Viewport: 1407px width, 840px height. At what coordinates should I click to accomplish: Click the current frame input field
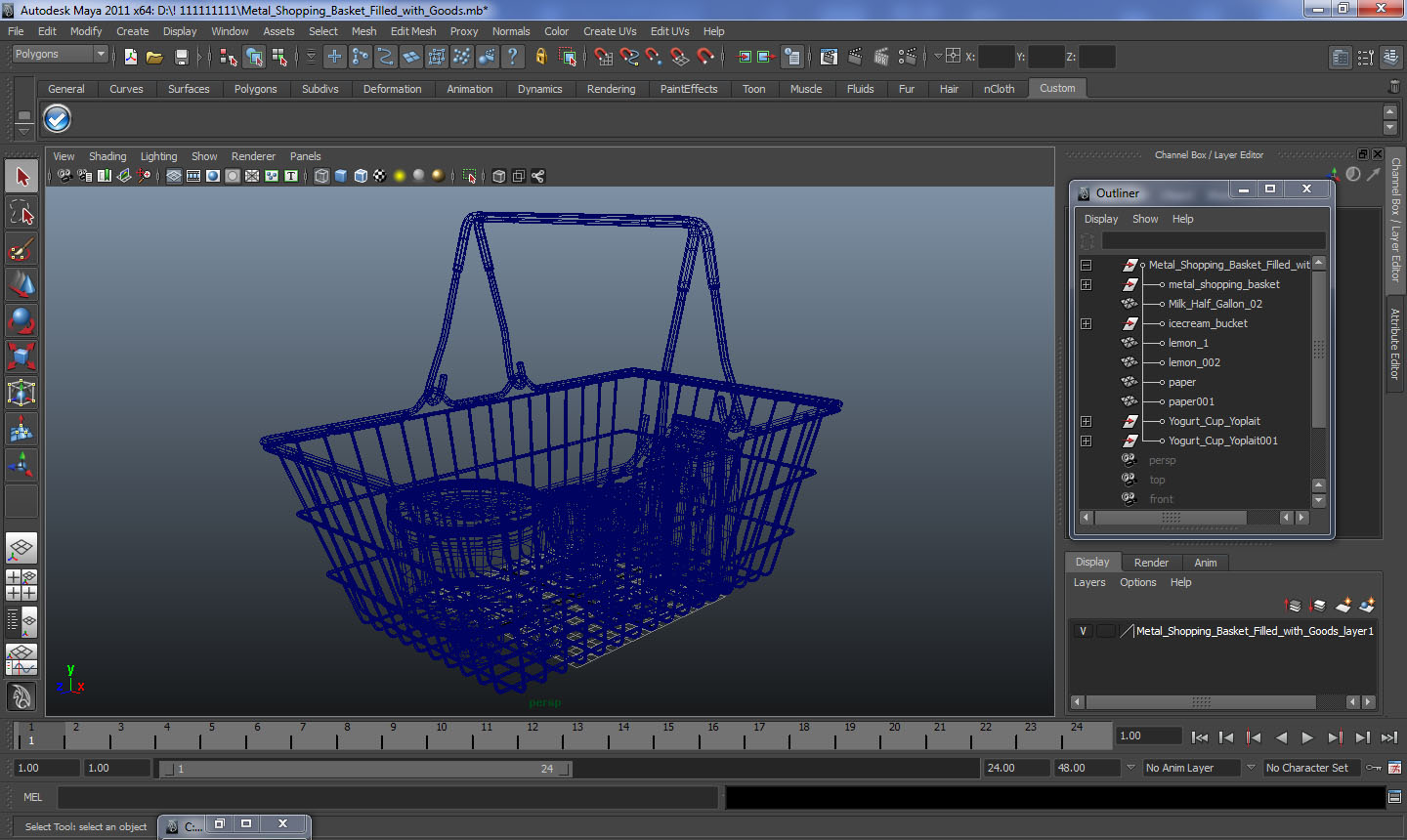coord(1149,736)
